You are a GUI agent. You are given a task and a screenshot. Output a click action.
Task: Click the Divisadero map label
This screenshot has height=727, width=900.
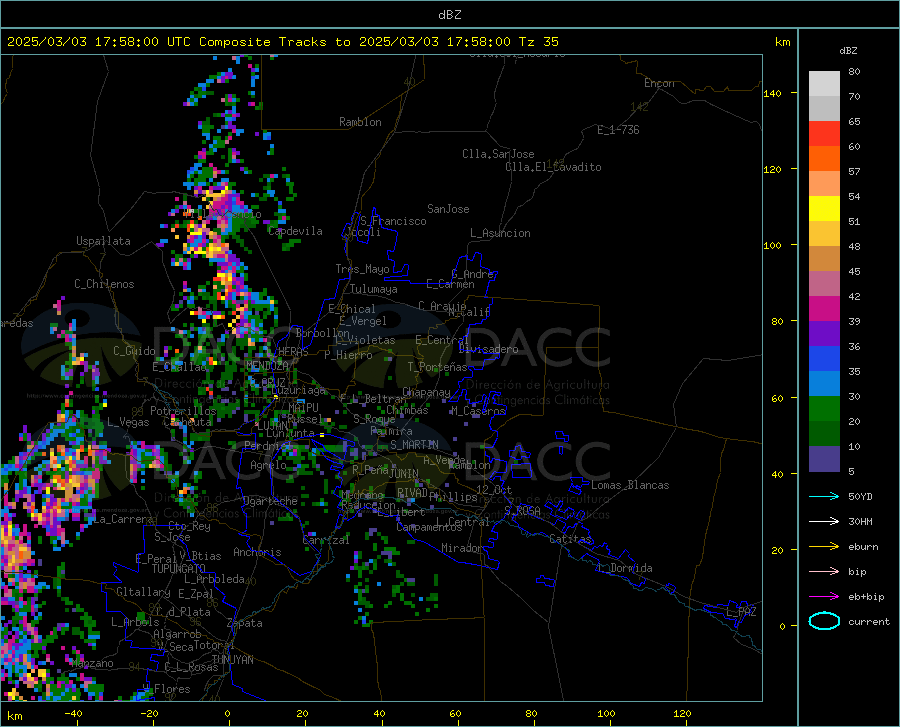click(488, 349)
